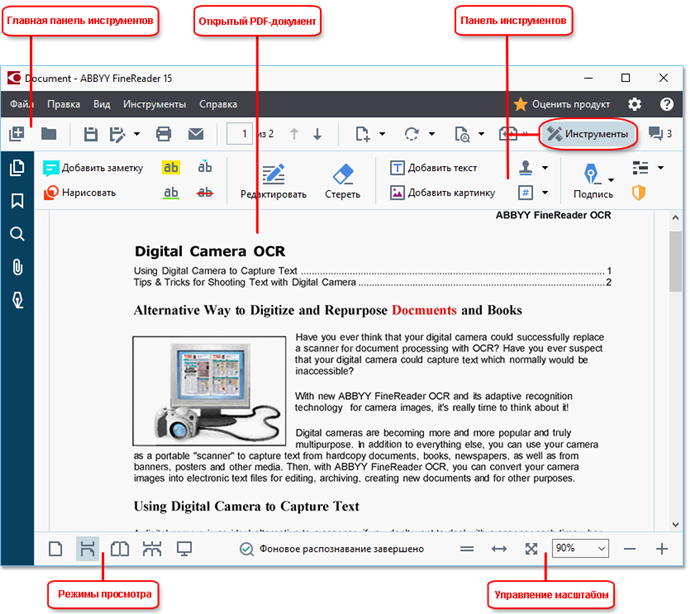Toggle the Инструменты tools panel button
Image resolution: width=690 pixels, height=614 pixels.
pos(588,134)
